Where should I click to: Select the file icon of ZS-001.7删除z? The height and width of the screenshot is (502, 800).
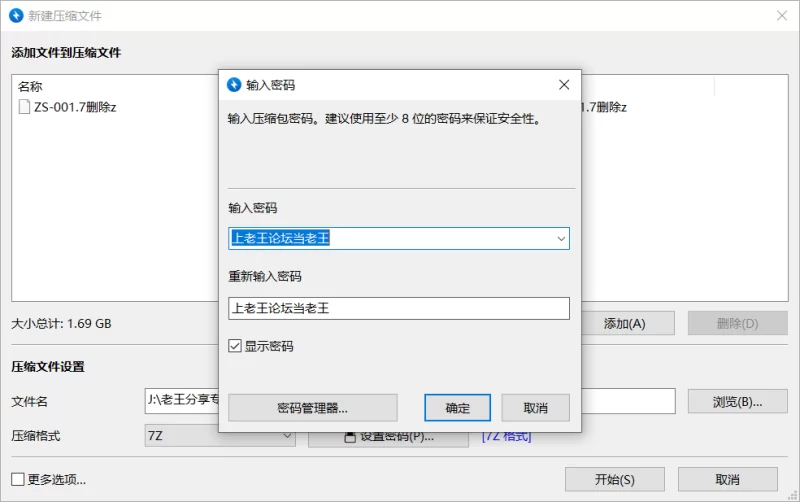(x=24, y=107)
